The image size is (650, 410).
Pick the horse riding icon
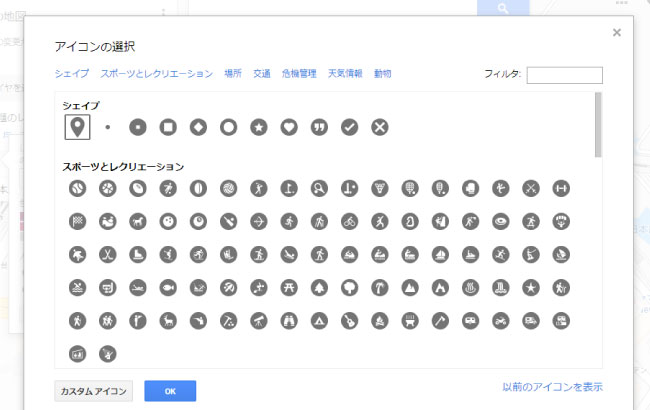138,222
